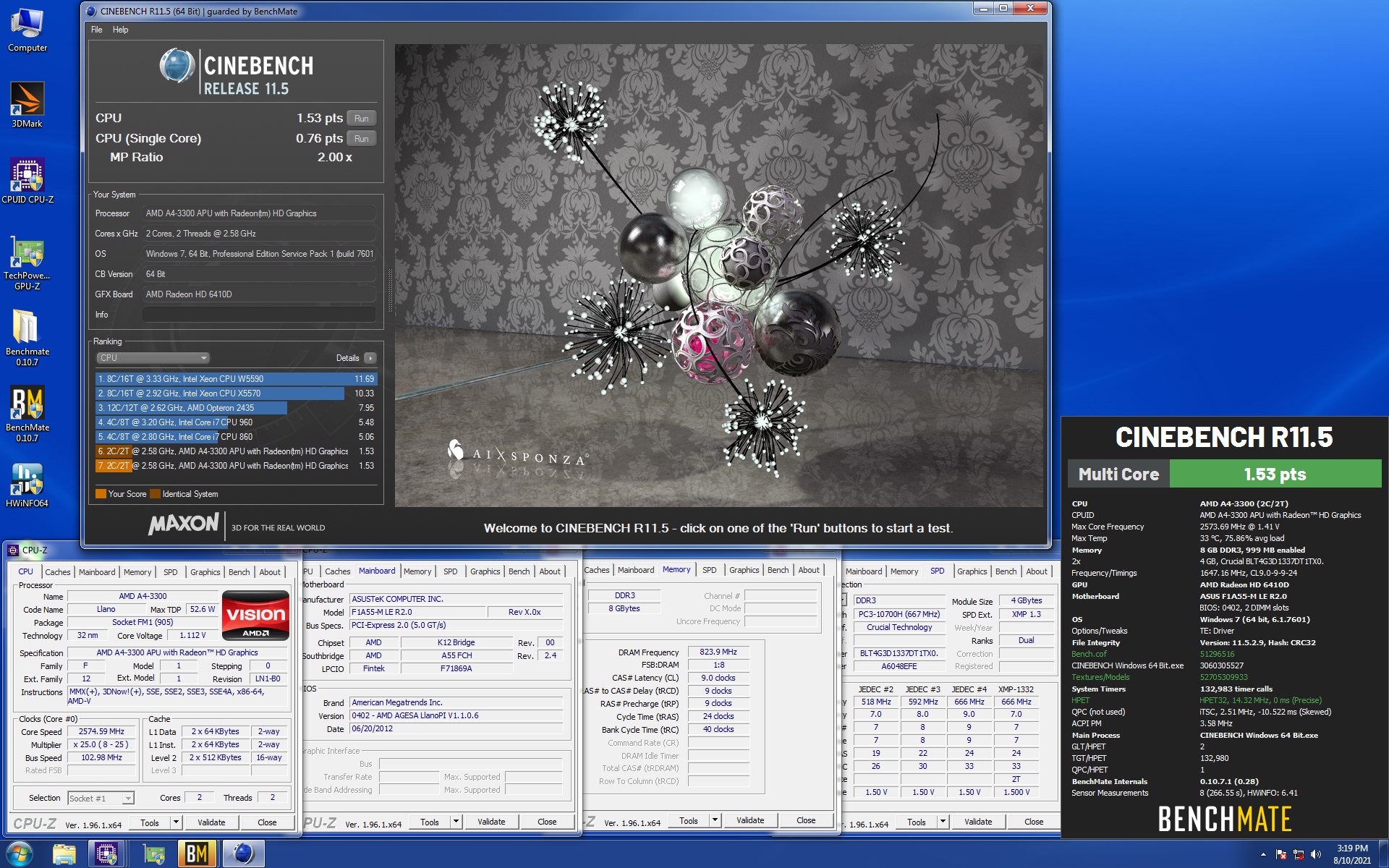Click the CPU-Z window title icon
The width and height of the screenshot is (1389, 868).
coord(13,550)
